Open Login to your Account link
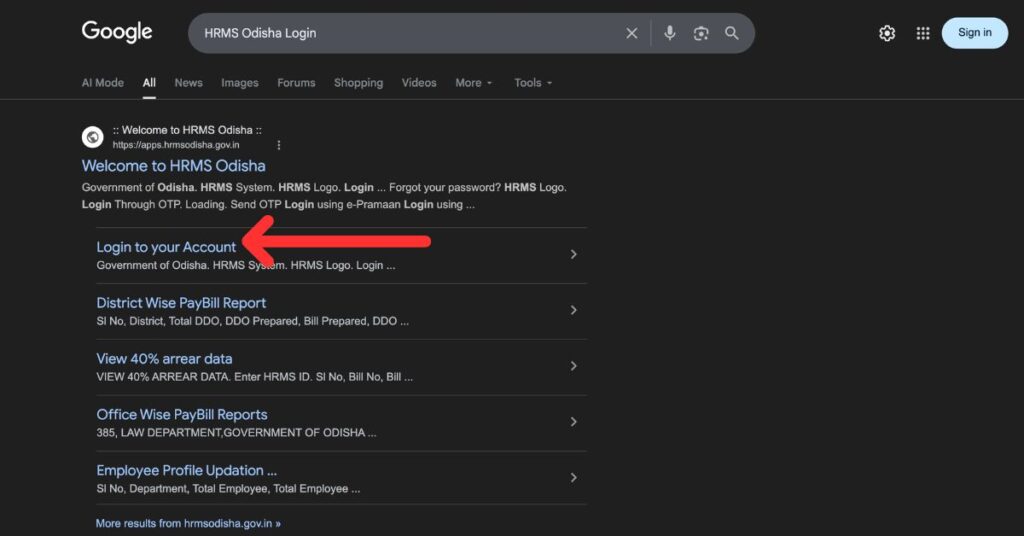1024x536 pixels. [x=166, y=247]
